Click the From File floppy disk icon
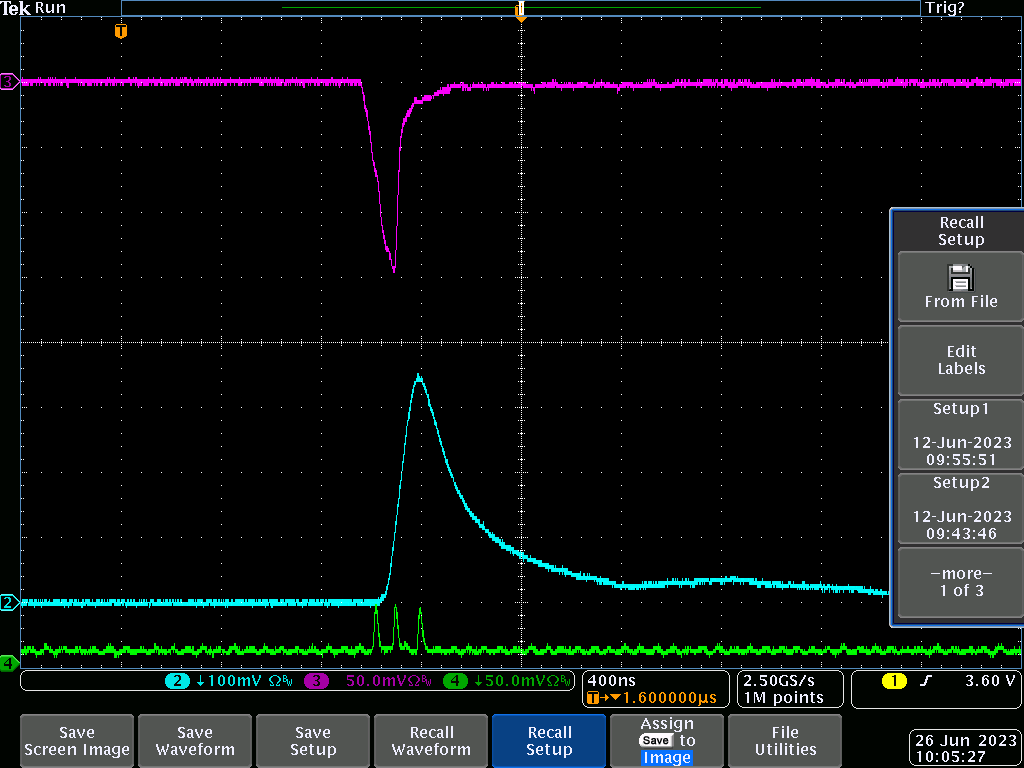1024x768 pixels. coord(960,277)
